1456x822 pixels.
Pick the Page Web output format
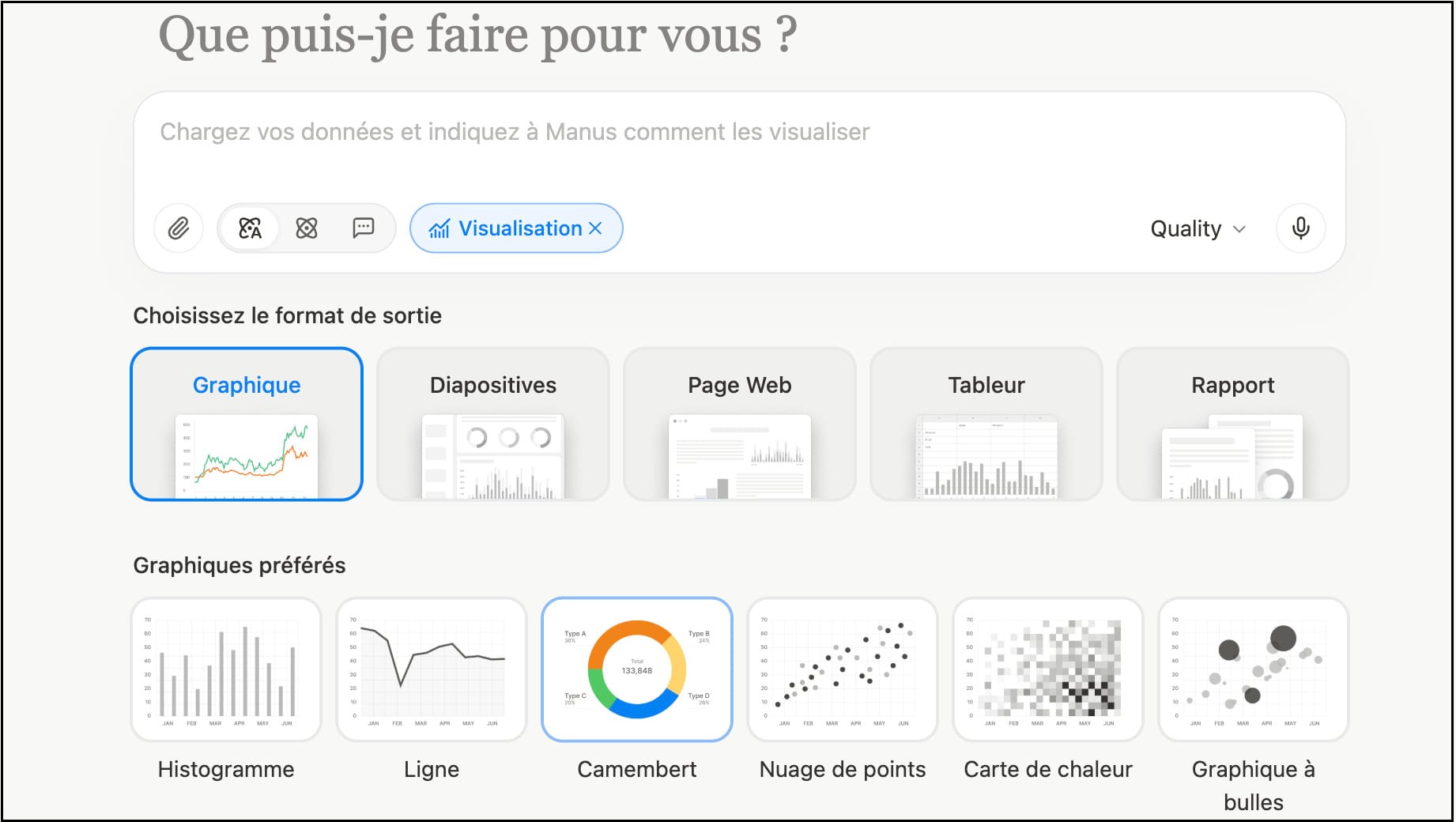point(740,424)
